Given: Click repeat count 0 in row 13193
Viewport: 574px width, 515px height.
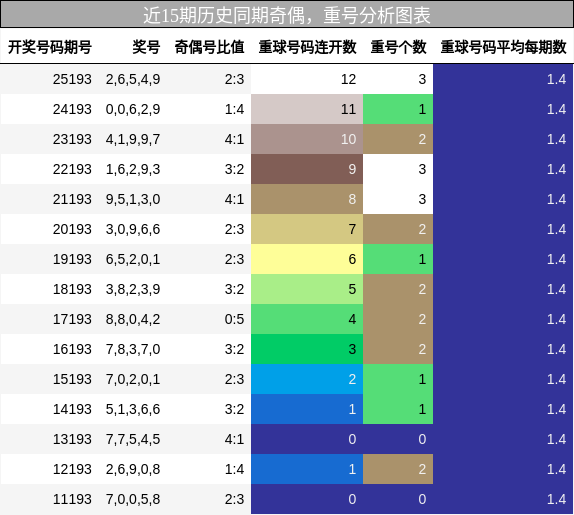Looking at the screenshot, I should point(398,439).
